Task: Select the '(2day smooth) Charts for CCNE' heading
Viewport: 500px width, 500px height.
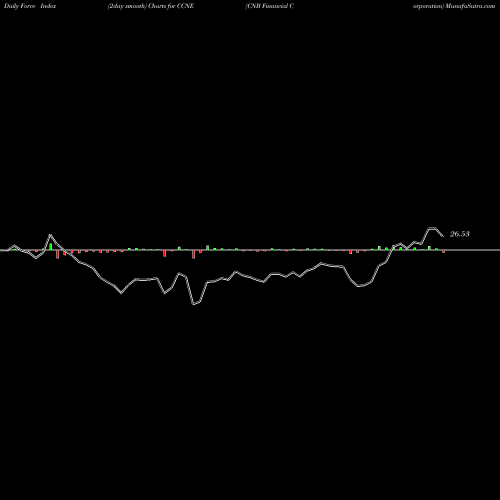Action: coord(151,6)
